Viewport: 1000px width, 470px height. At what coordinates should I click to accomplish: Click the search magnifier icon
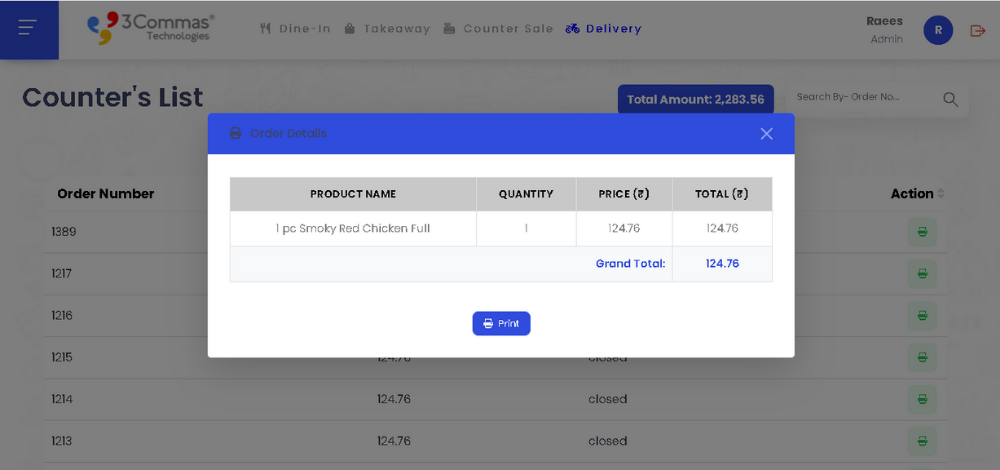tap(950, 99)
